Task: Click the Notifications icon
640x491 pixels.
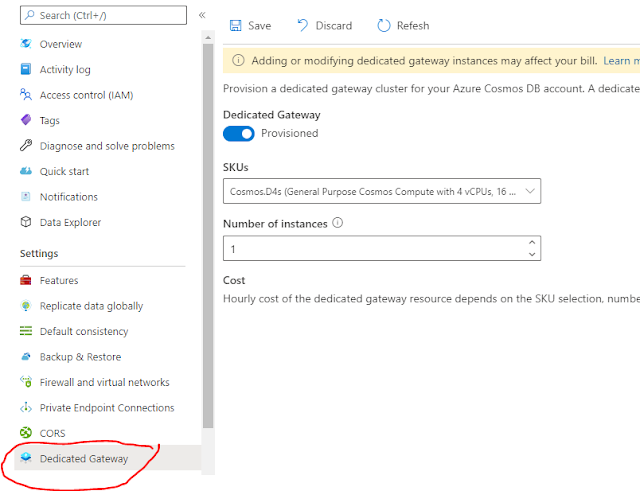Action: (x=26, y=196)
